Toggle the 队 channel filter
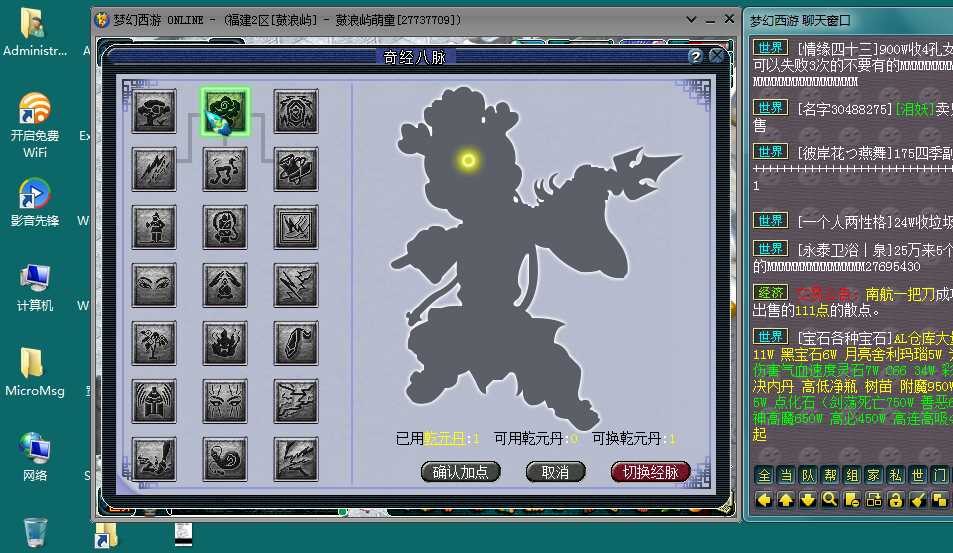This screenshot has width=953, height=553. pyautogui.click(x=808, y=475)
